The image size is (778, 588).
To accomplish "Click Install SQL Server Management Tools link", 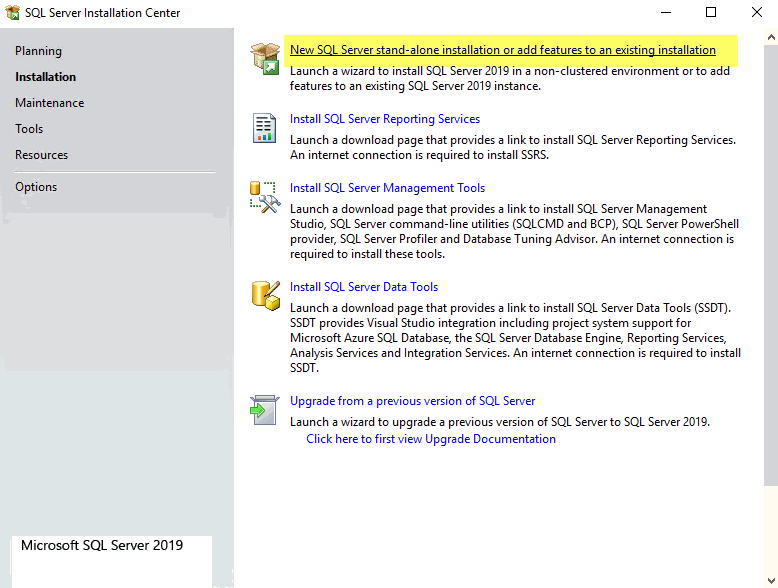I will coord(387,188).
